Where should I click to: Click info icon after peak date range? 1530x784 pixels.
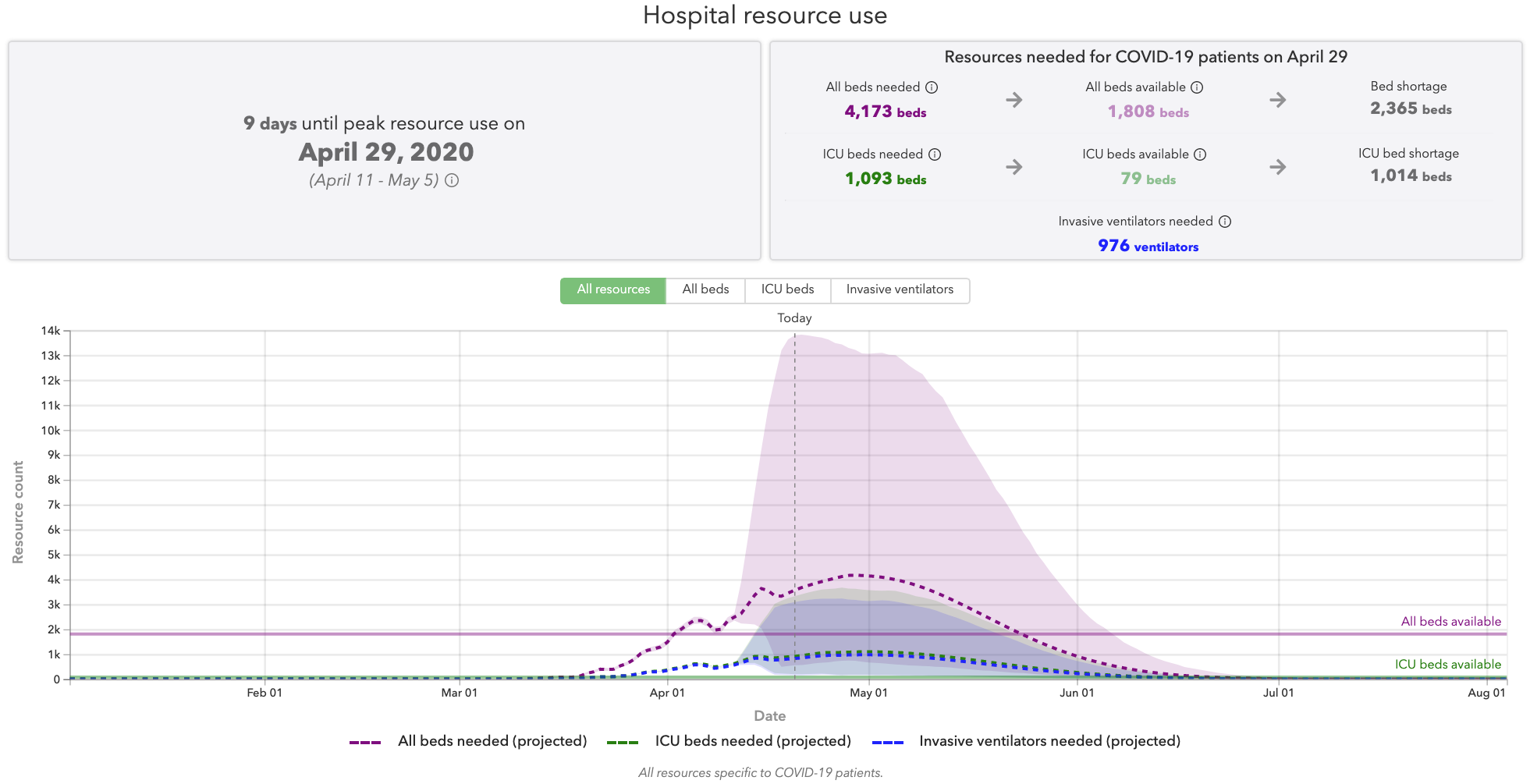click(x=452, y=180)
